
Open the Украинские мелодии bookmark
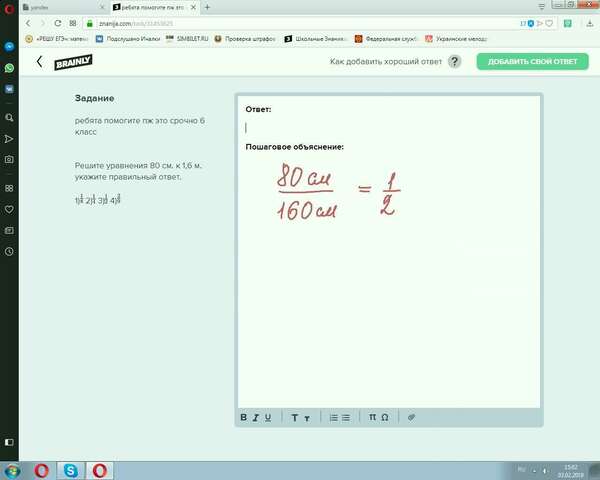click(x=456, y=39)
